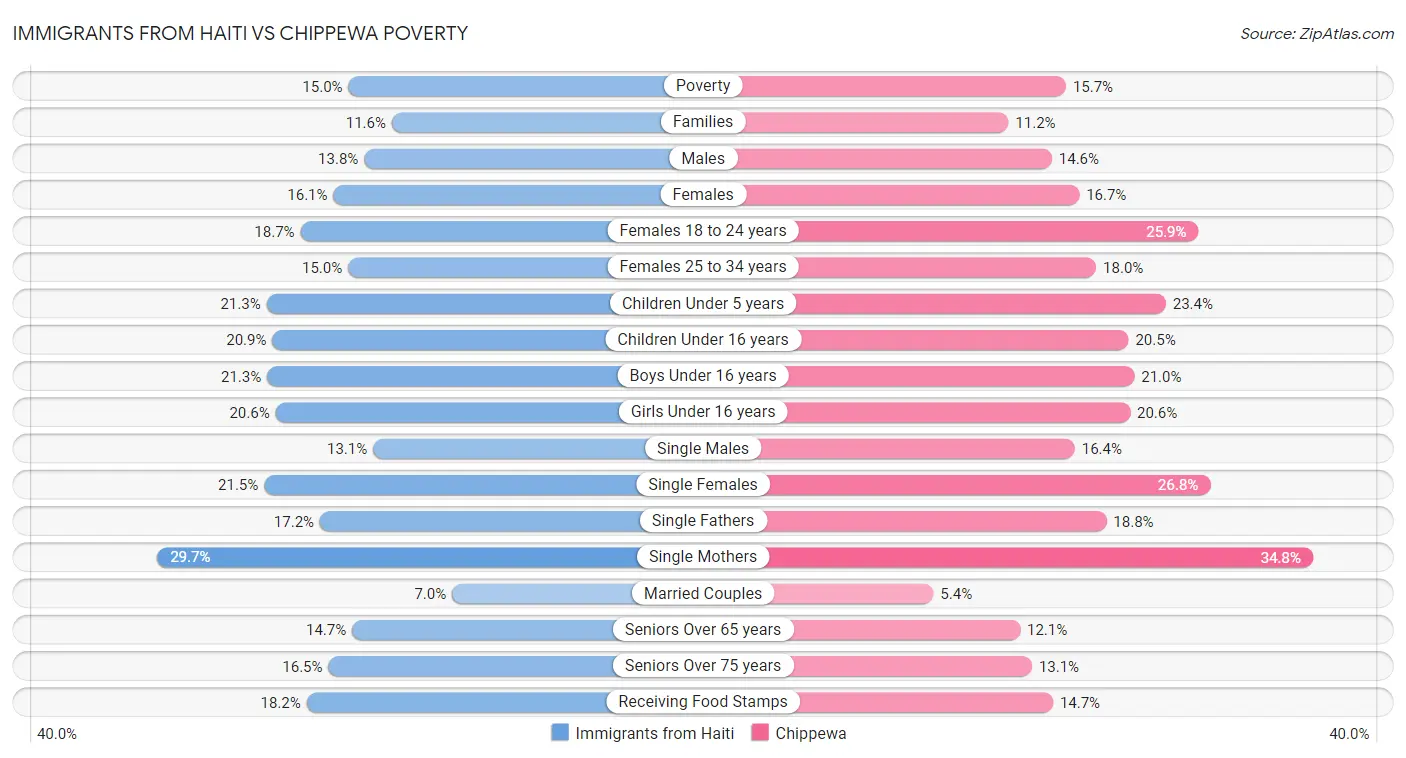This screenshot has width=1406, height=758.
Task: Click the 18.2% Food Stamps Haiti bar
Action: tap(460, 702)
